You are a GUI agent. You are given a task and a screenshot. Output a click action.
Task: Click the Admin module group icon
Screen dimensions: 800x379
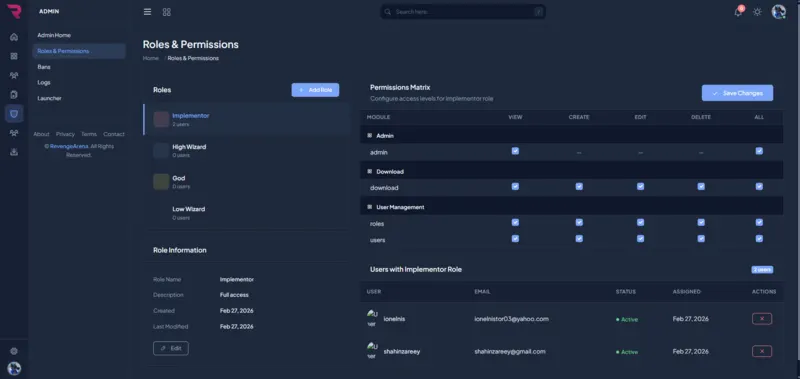[370, 136]
